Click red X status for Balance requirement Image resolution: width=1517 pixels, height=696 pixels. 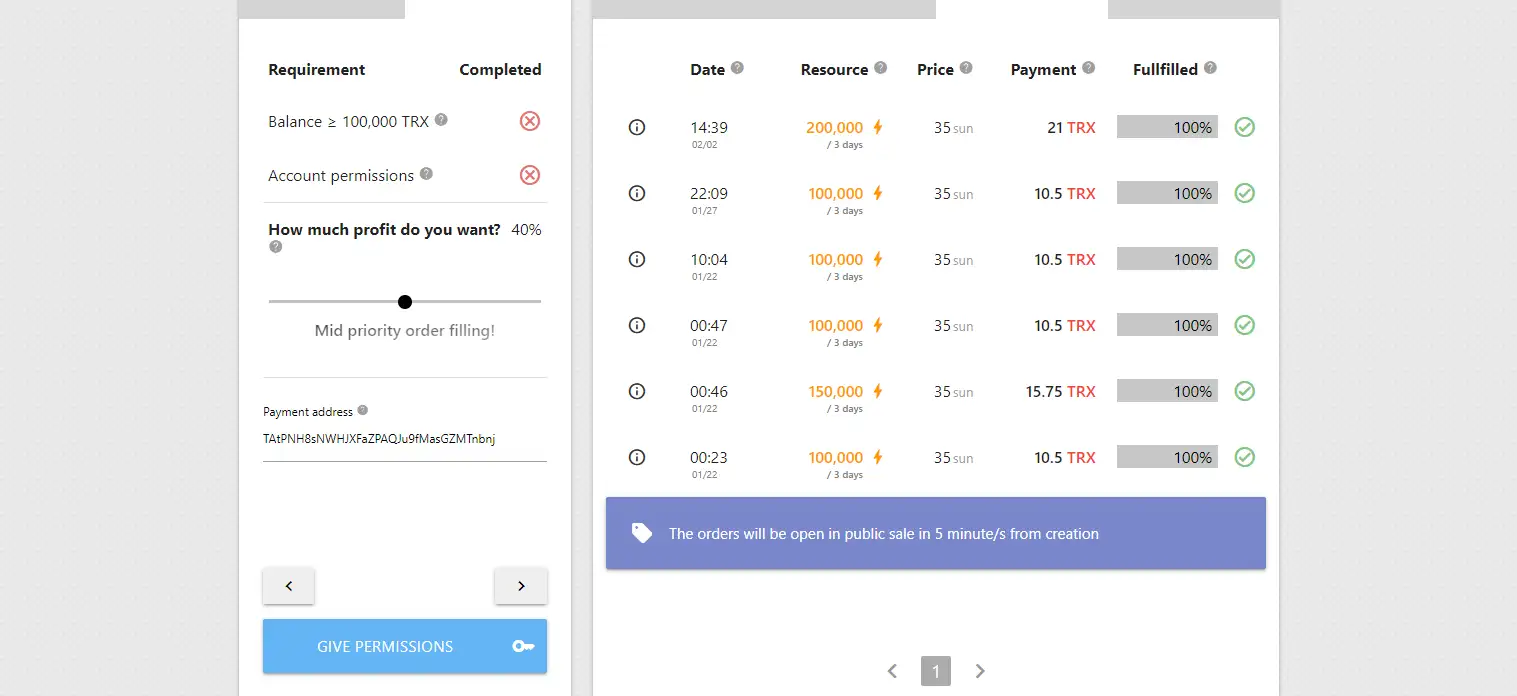pyautogui.click(x=530, y=121)
